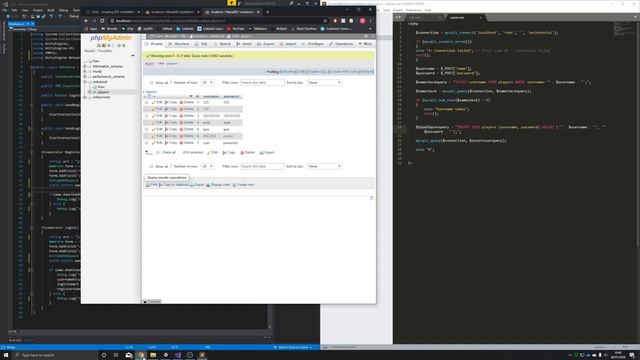Open a new browser tab with plus button

pos(268,12)
